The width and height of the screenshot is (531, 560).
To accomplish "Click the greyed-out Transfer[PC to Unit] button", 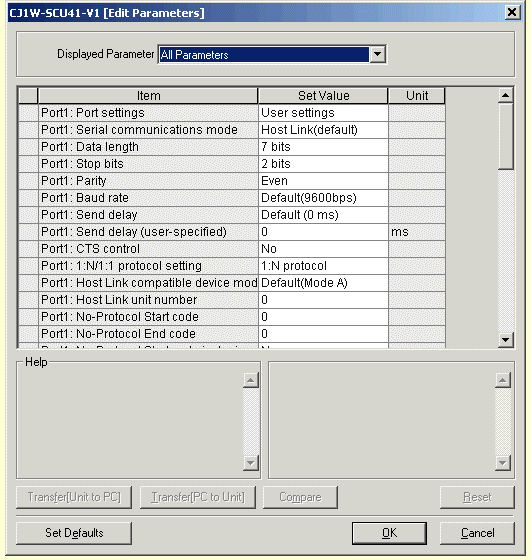I will click(198, 497).
